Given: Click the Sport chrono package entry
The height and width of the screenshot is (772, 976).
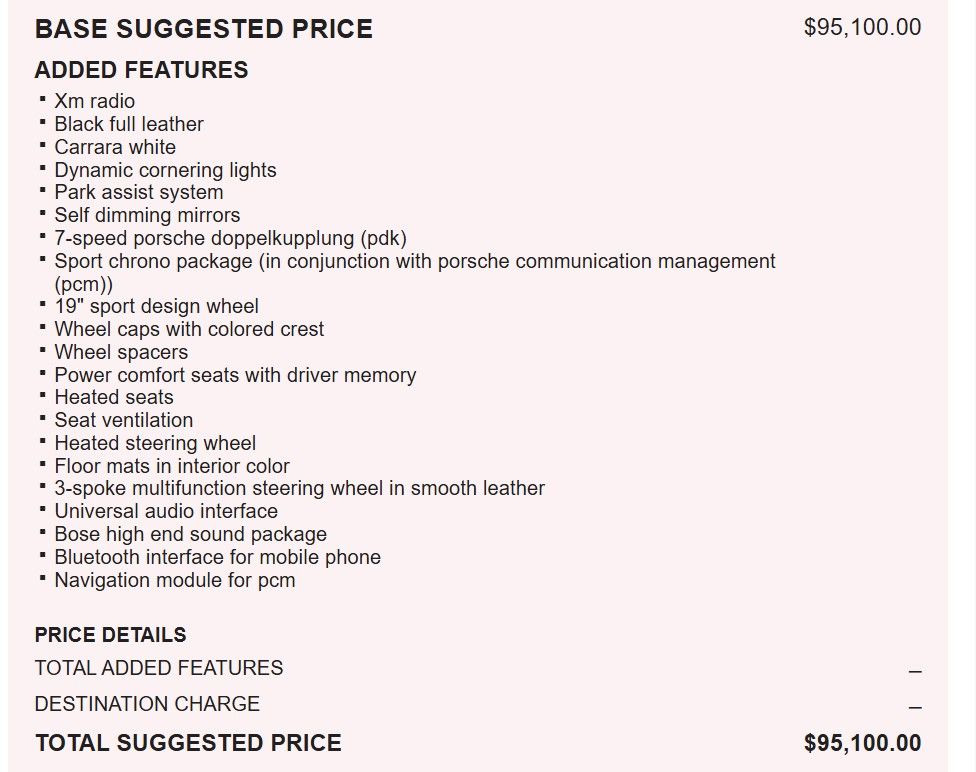Looking at the screenshot, I should tap(414, 261).
